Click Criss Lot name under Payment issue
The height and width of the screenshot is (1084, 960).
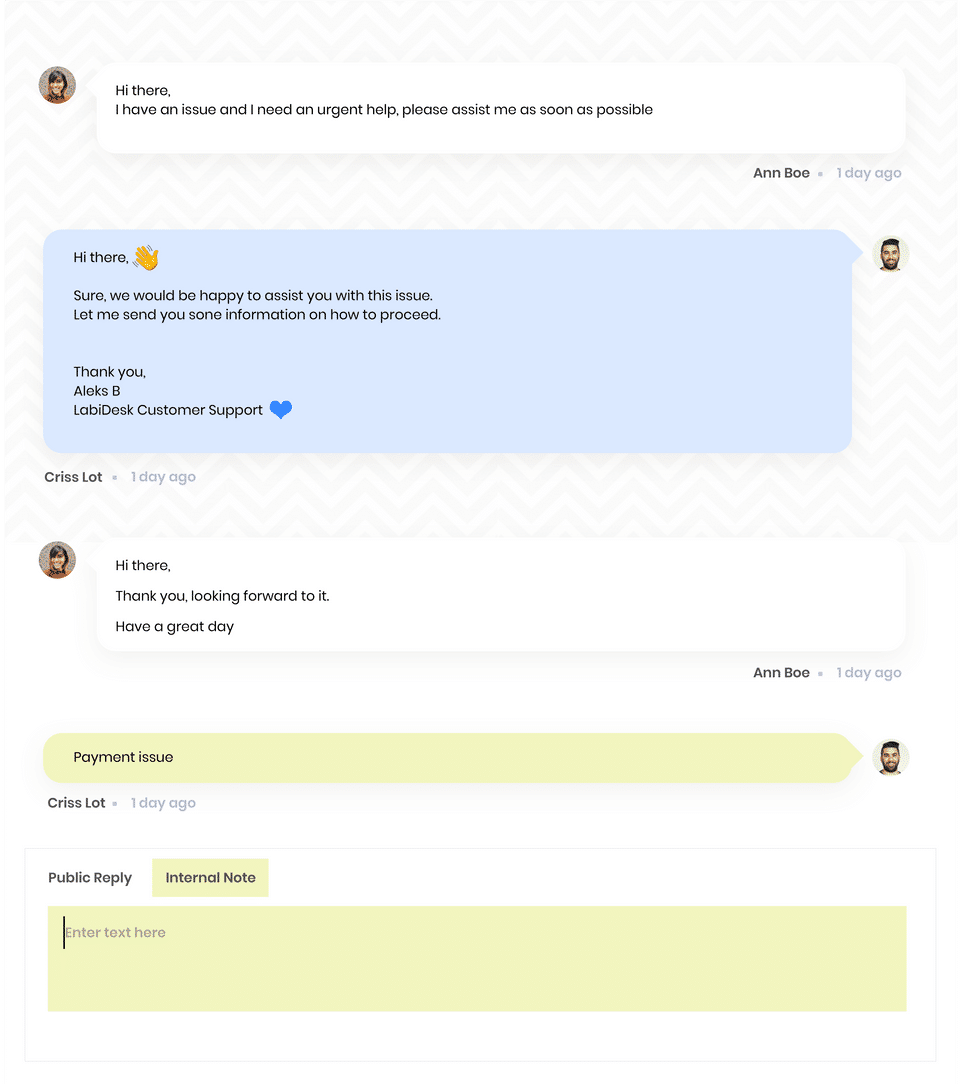tap(76, 803)
